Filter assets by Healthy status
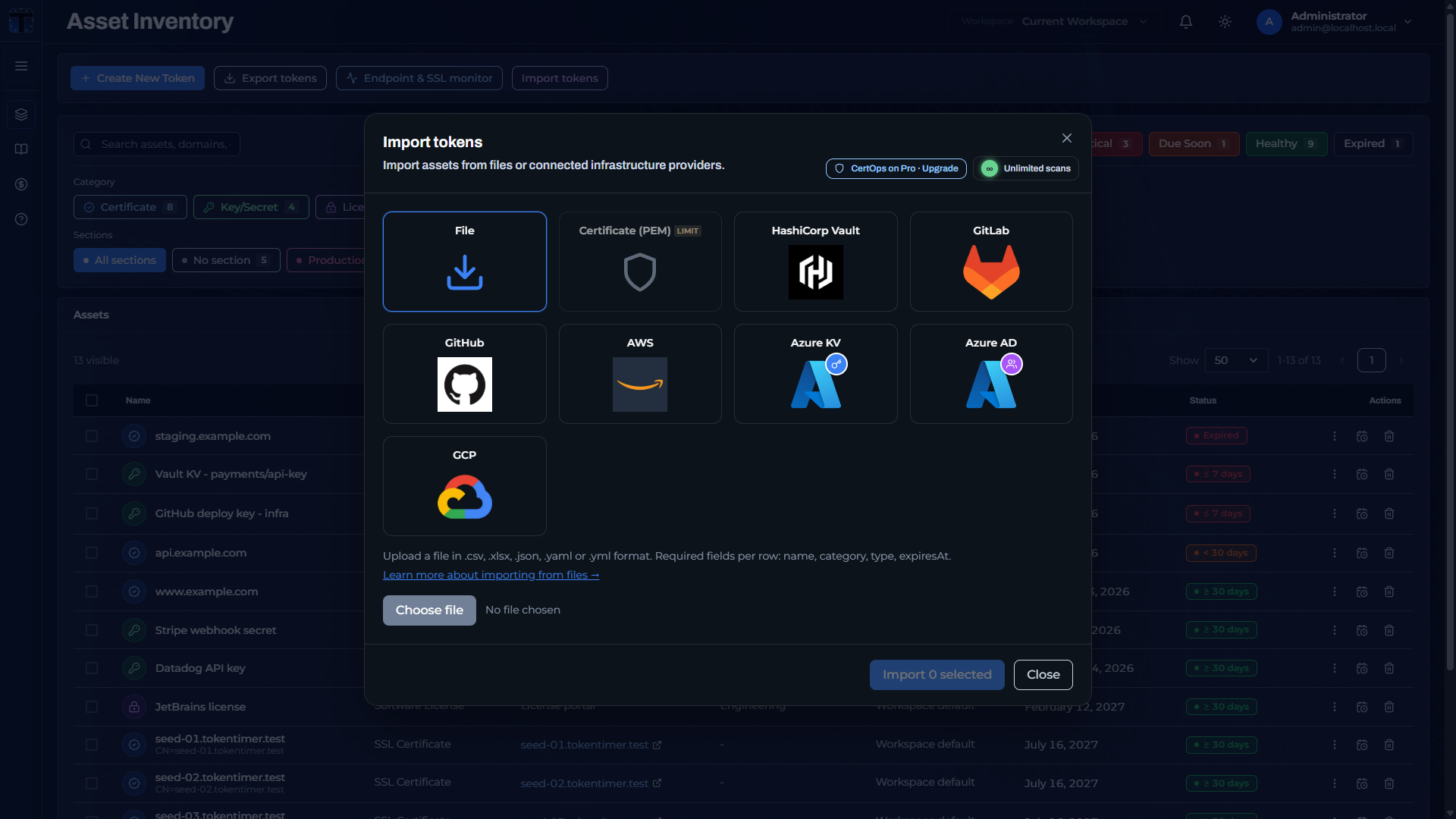Screen dimensions: 1456x819 [x=1286, y=144]
